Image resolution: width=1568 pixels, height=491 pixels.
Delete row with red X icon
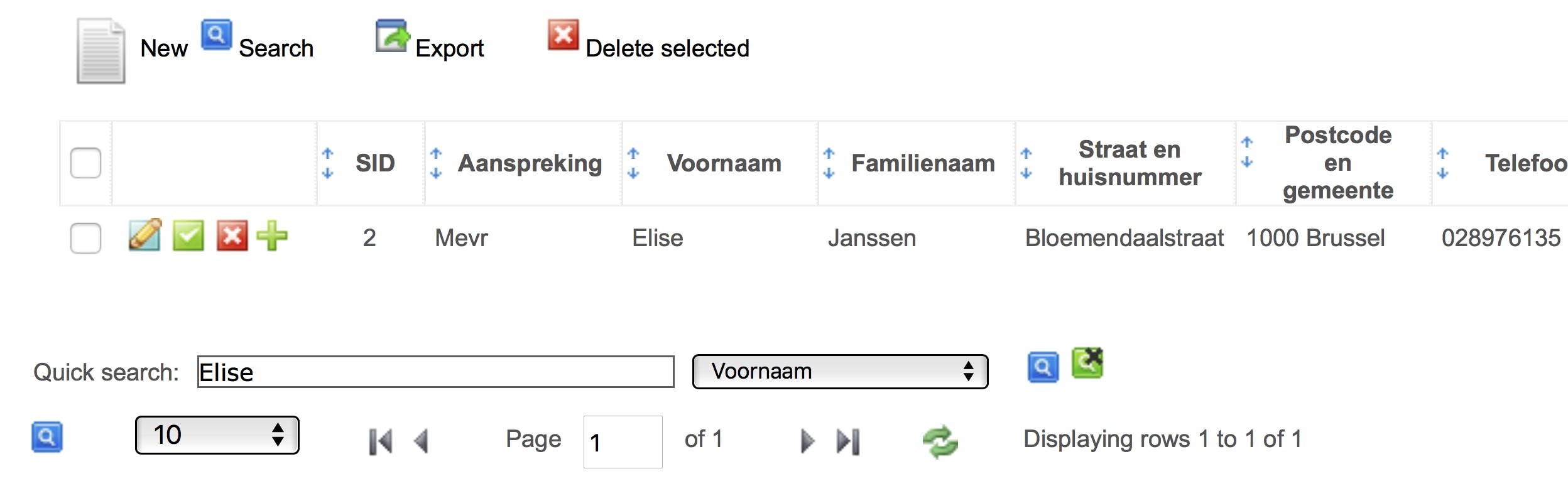232,236
